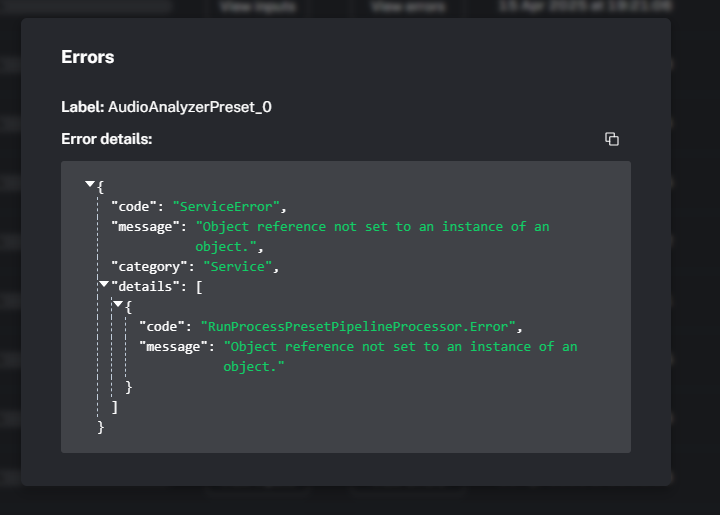Click the Label AudioAnalyzerPreset_0 text
720x515 pixels.
tap(166, 107)
